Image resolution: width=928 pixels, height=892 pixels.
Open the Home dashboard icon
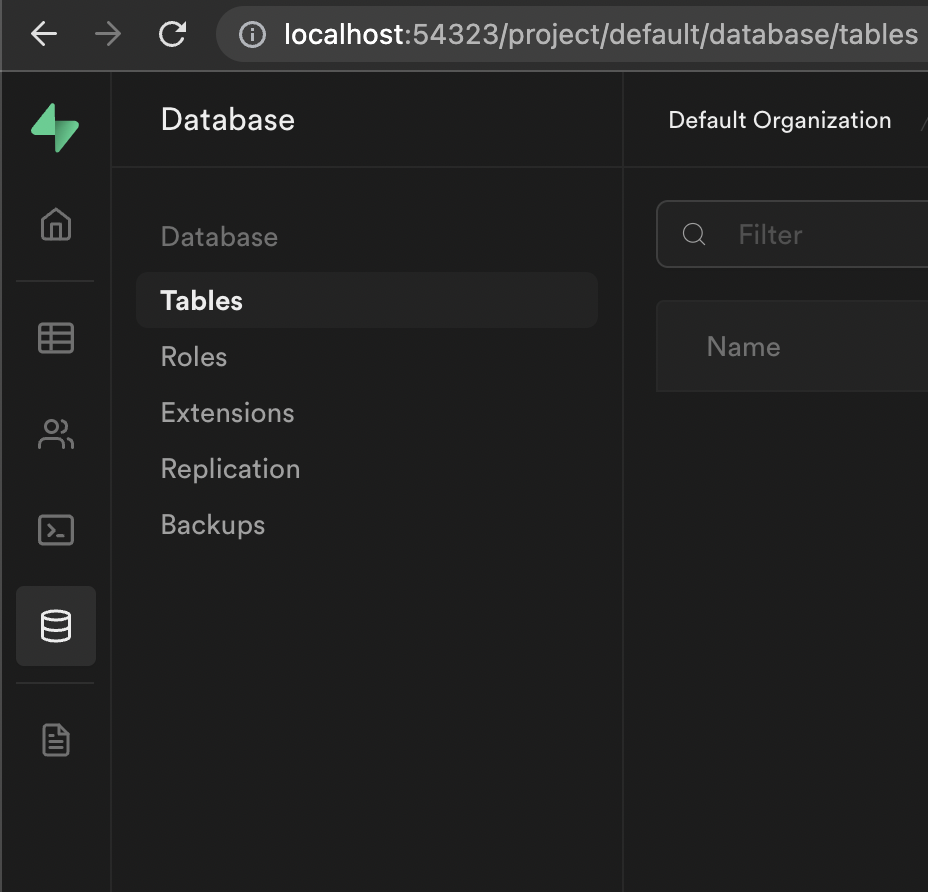(55, 225)
